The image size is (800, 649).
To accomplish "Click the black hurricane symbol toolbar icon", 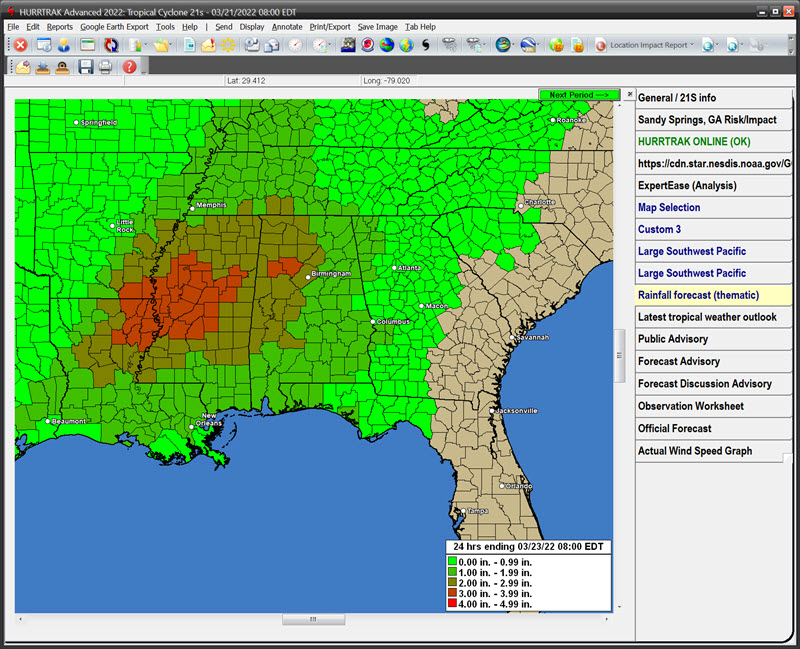I will point(425,45).
